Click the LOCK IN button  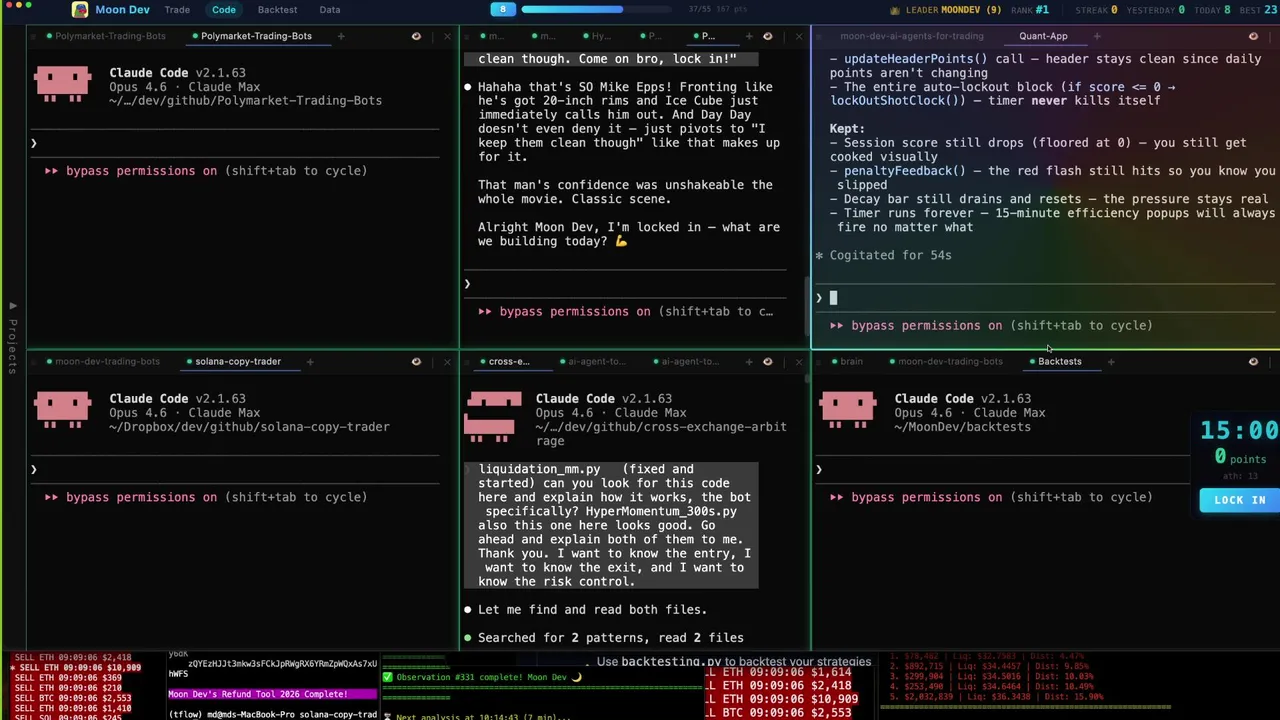click(x=1239, y=500)
